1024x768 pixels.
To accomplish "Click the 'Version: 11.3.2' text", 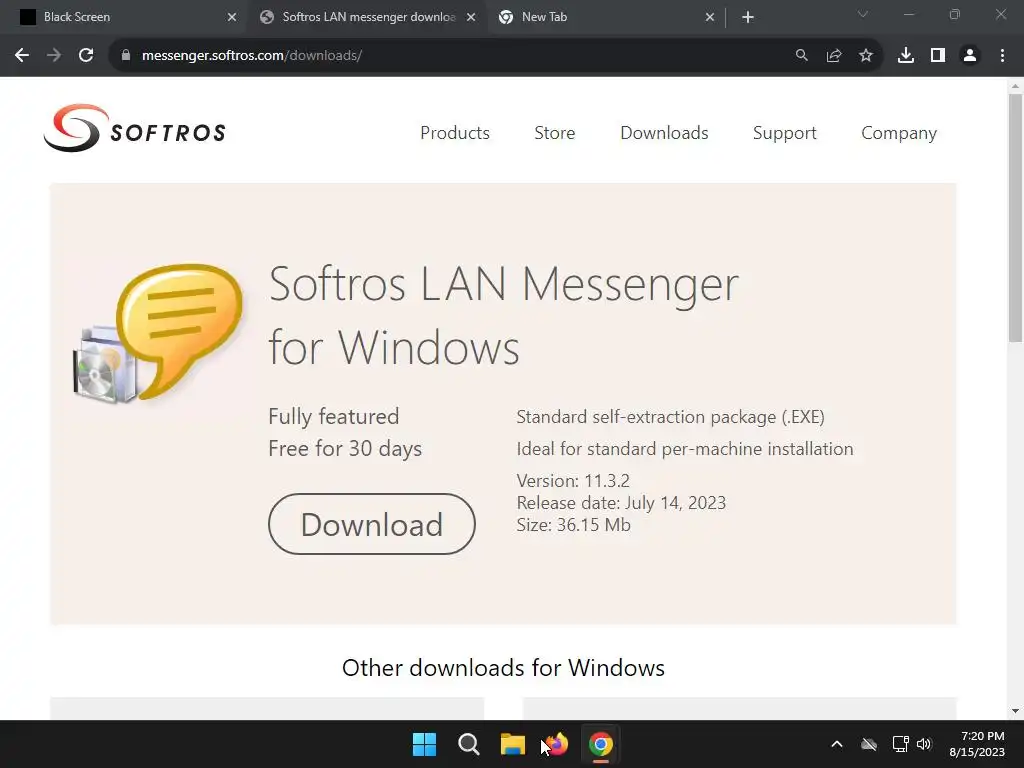I will click(573, 481).
